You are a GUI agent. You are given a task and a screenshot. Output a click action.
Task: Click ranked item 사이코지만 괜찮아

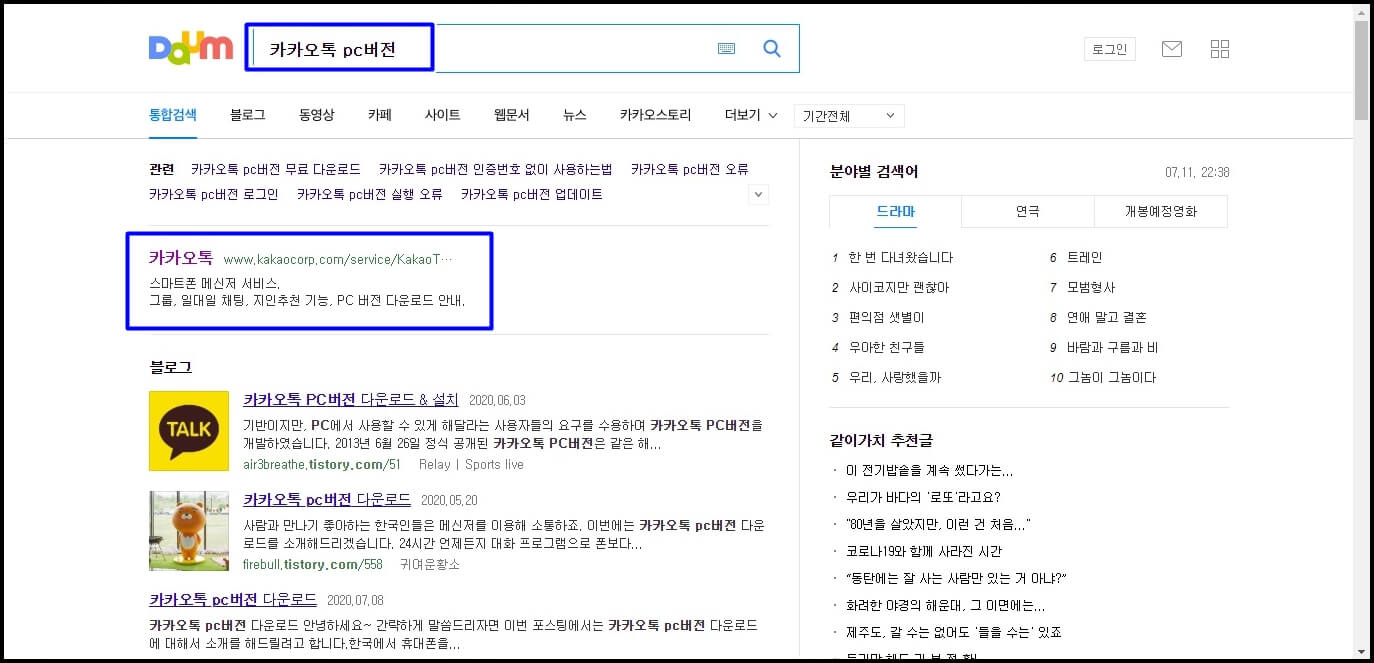point(899,287)
